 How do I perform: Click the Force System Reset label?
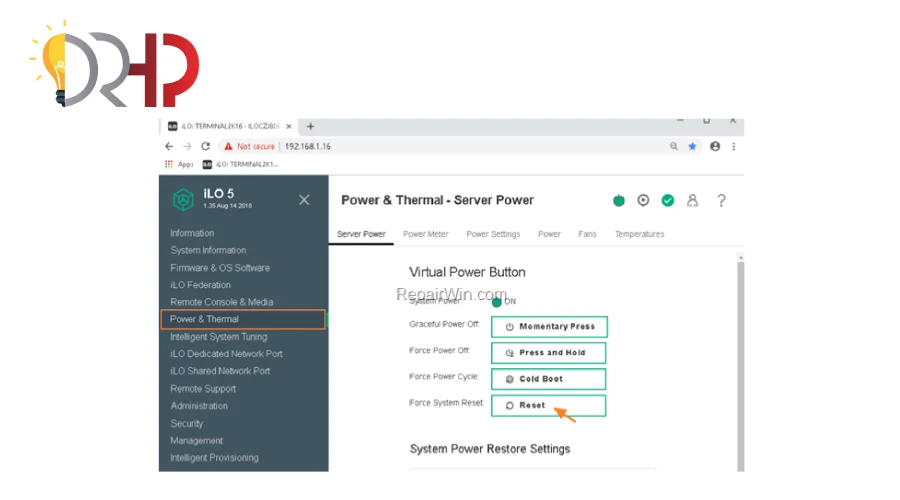pos(446,403)
